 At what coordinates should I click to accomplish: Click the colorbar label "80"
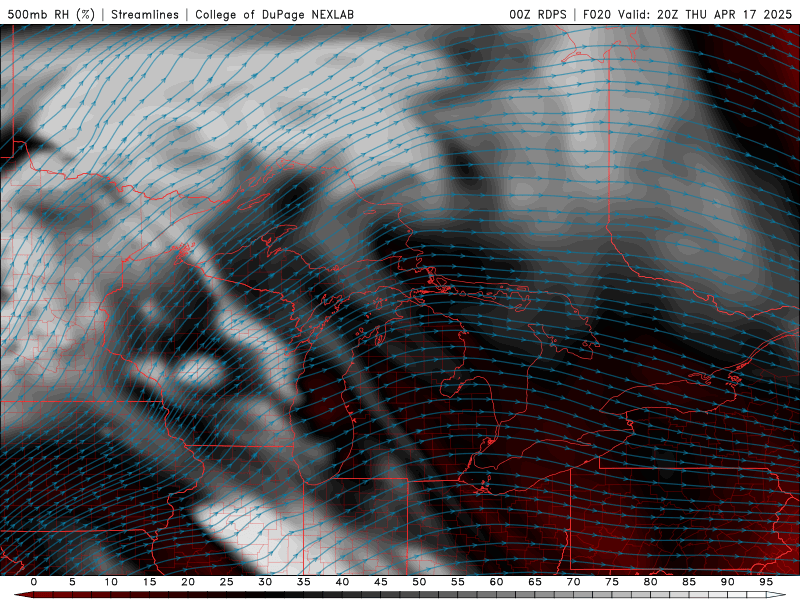pos(651,582)
